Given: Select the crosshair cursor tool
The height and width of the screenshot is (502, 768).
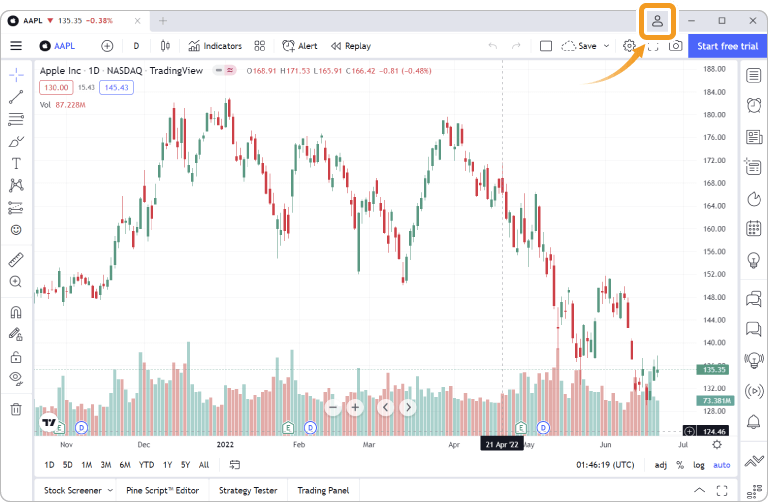Looking at the screenshot, I should (x=16, y=75).
